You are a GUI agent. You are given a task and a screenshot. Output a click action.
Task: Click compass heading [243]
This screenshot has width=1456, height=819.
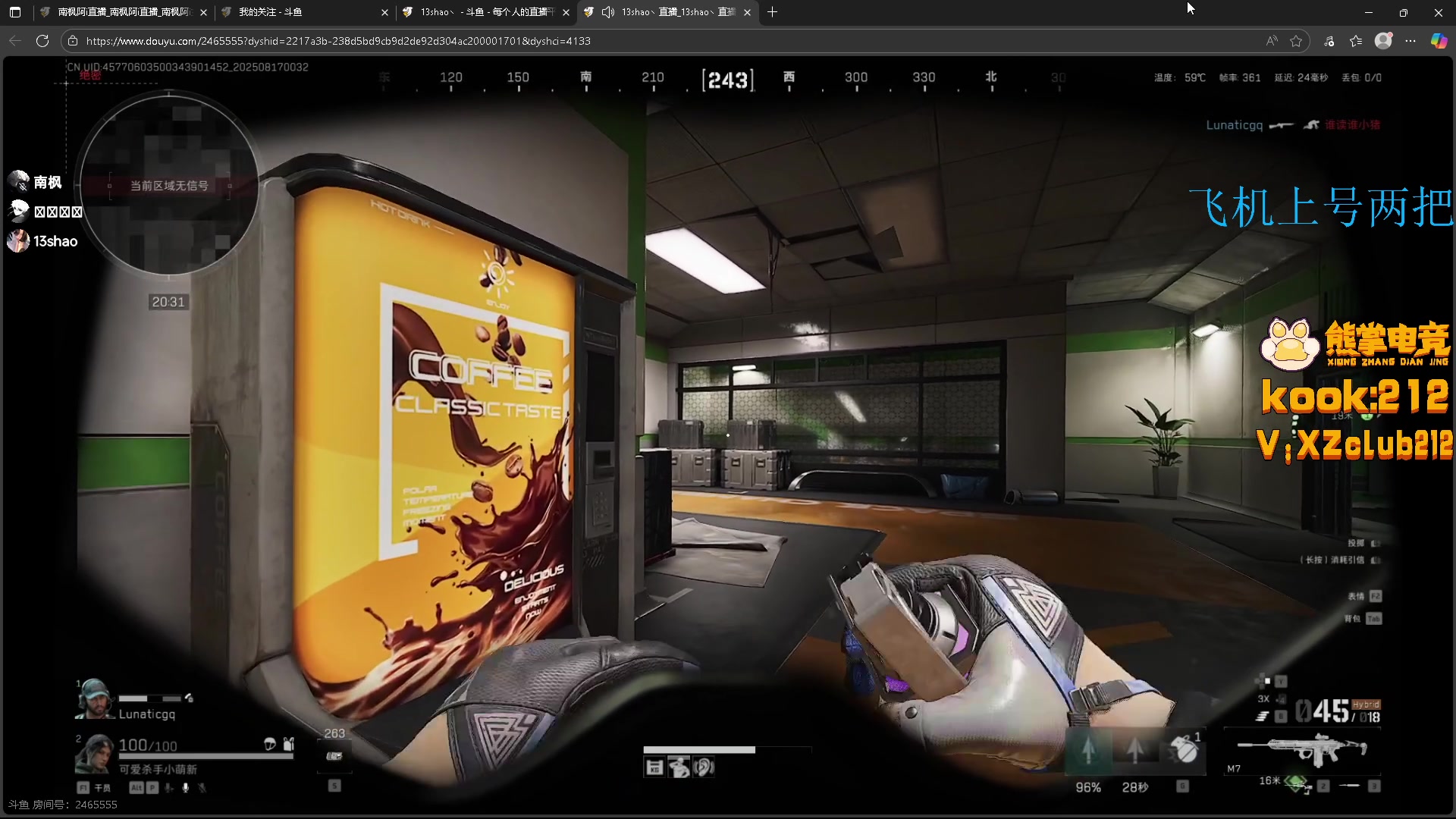728,80
